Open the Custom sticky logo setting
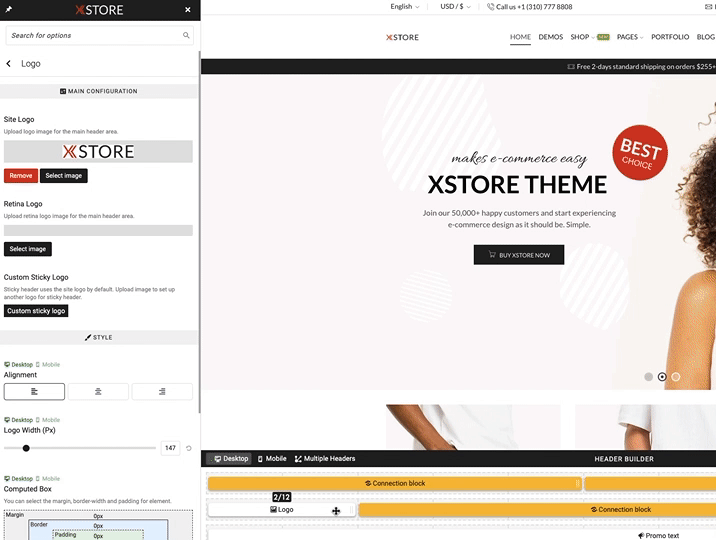716x540 pixels. (x=36, y=311)
